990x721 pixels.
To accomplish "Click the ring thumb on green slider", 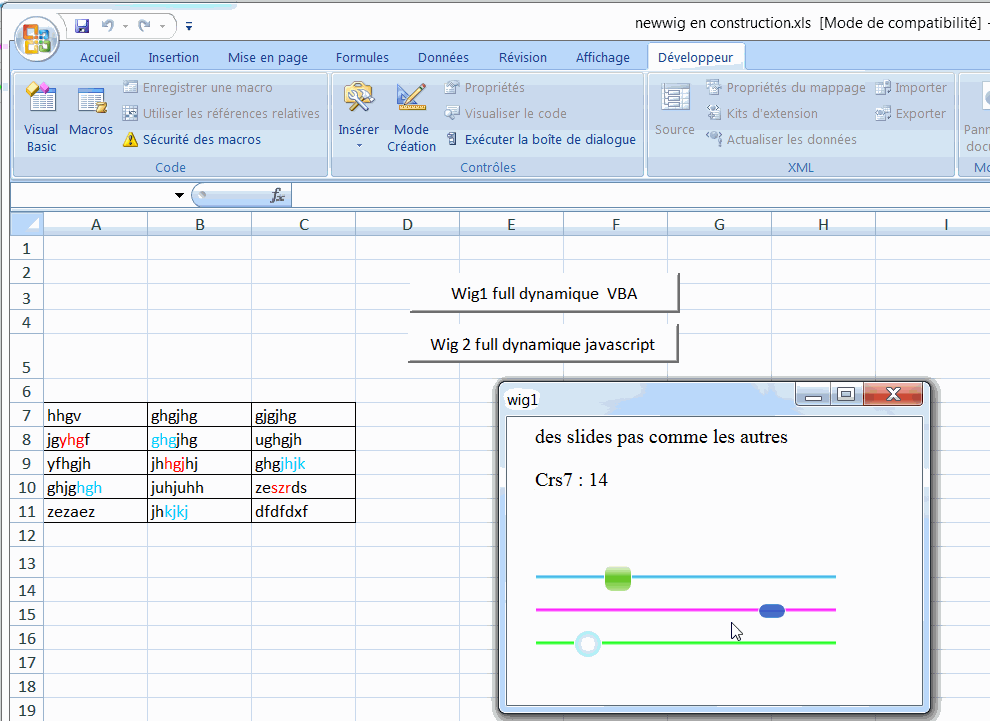I will (x=588, y=644).
